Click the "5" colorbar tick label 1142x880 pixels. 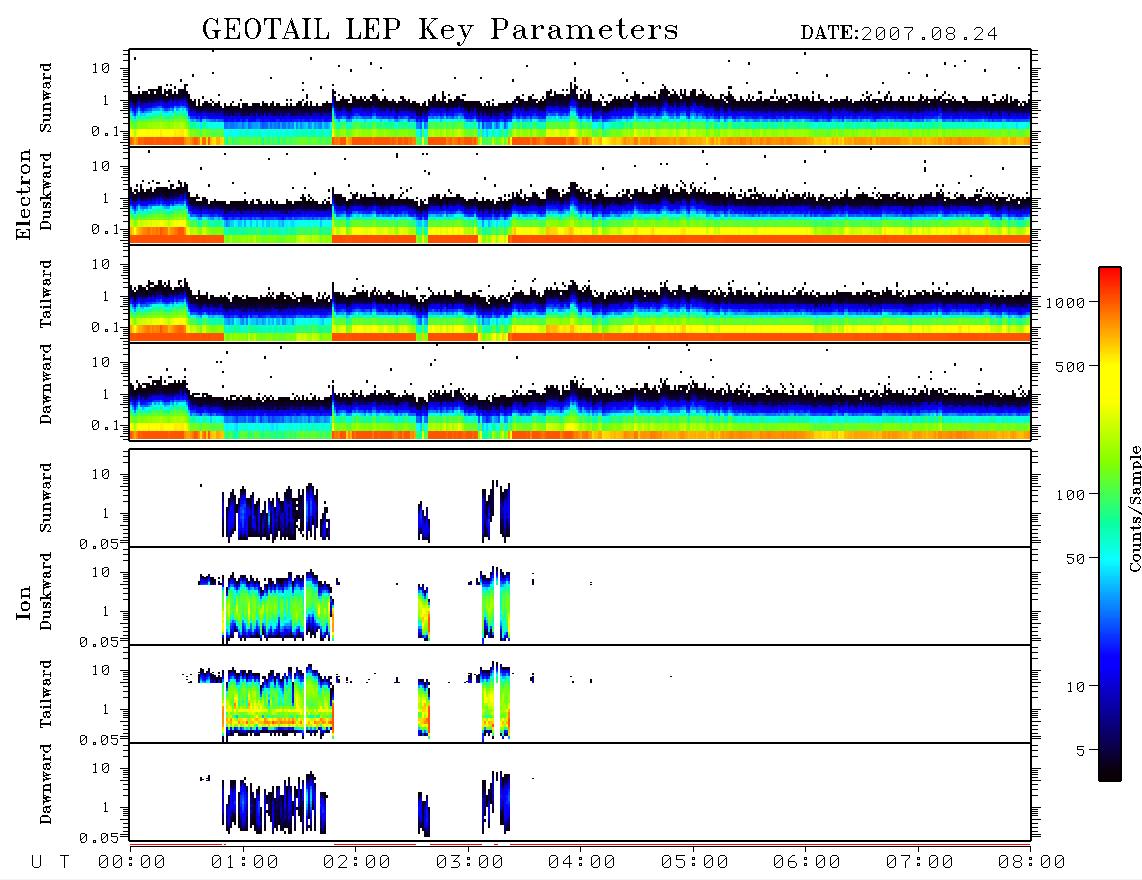1081,751
